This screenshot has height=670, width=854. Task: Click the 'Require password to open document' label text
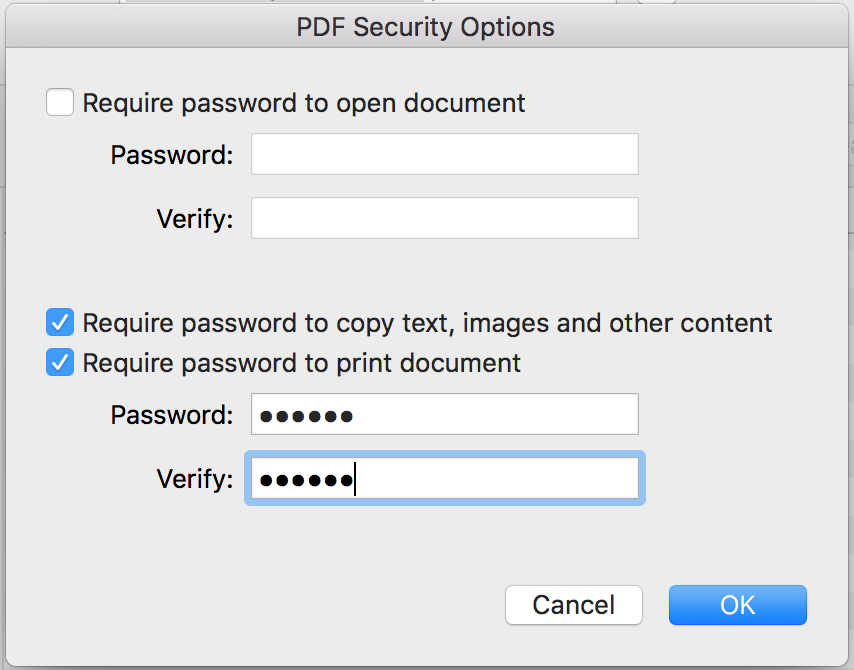coord(304,103)
